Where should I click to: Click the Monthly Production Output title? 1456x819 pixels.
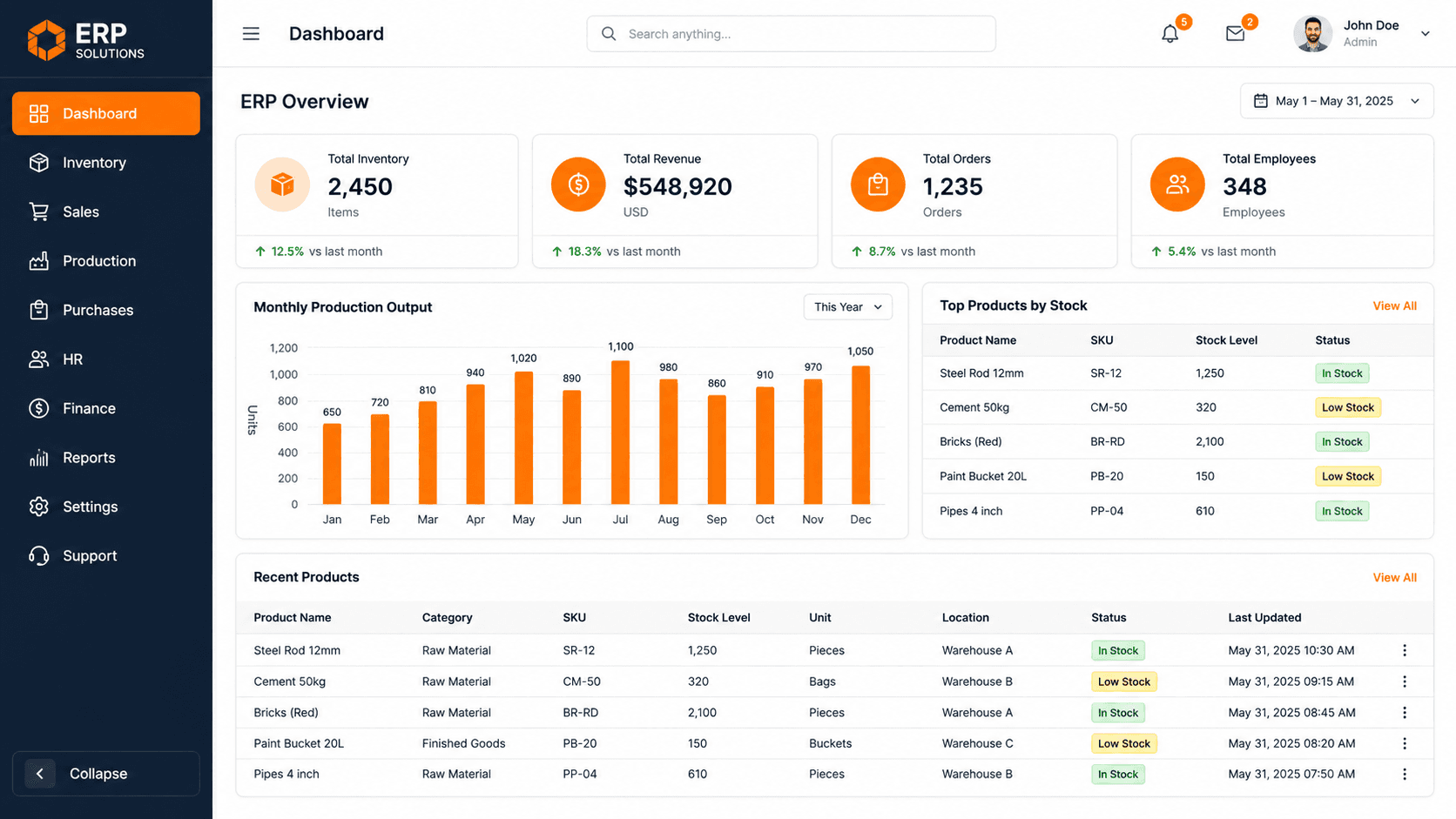tap(342, 307)
